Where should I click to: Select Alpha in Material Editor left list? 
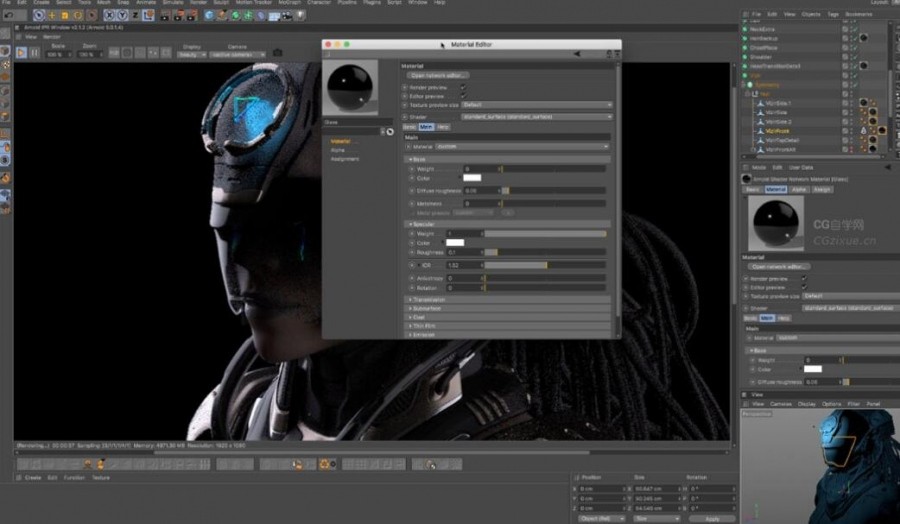click(338, 150)
